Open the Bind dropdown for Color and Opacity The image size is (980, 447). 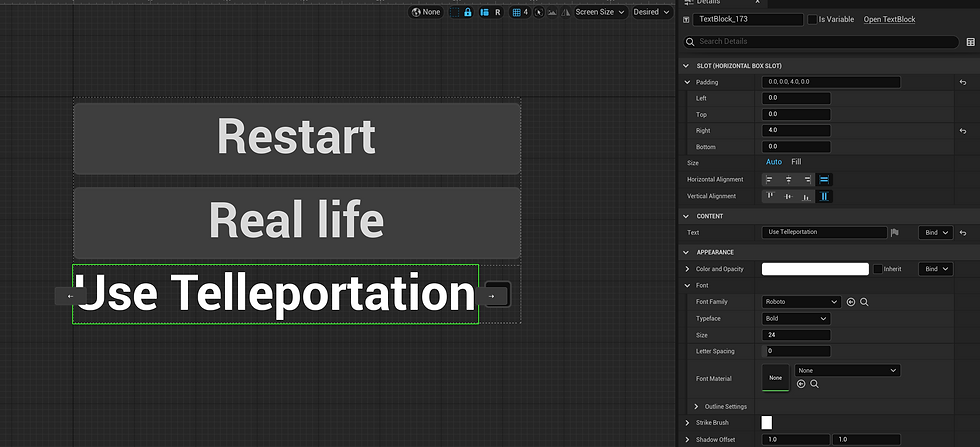pyautogui.click(x=936, y=269)
